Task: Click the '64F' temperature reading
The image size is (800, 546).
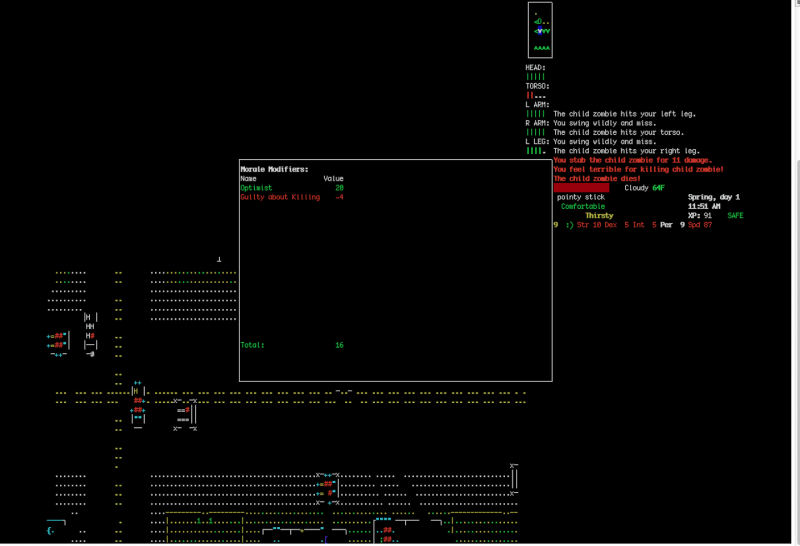Action: click(x=658, y=188)
